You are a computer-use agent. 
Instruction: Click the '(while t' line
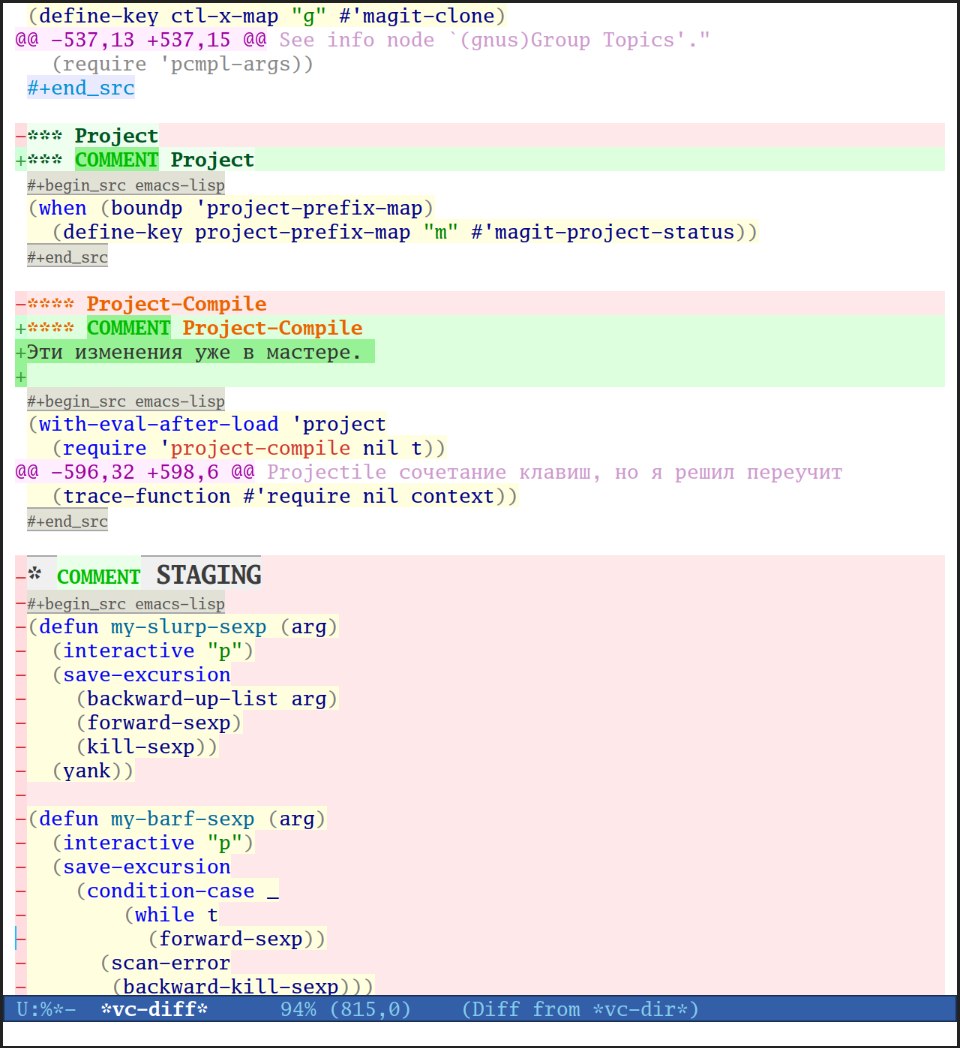pos(171,915)
